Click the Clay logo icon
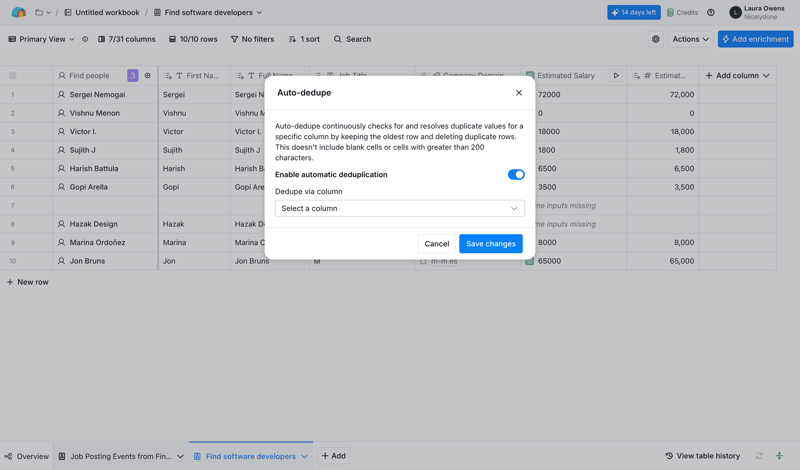The height and width of the screenshot is (470, 800). [19, 12]
